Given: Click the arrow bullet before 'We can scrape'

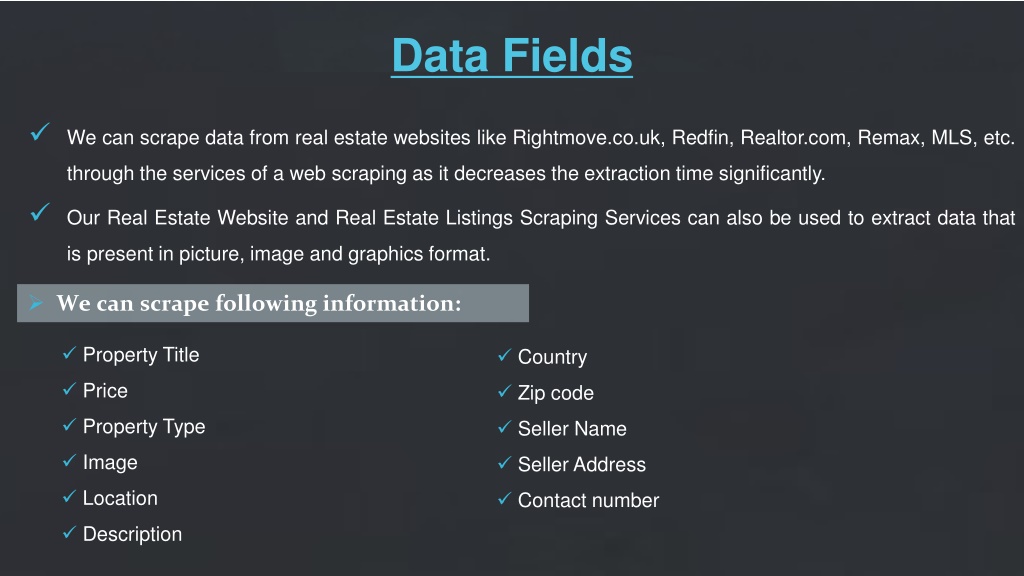Looking at the screenshot, I should 35,302.
